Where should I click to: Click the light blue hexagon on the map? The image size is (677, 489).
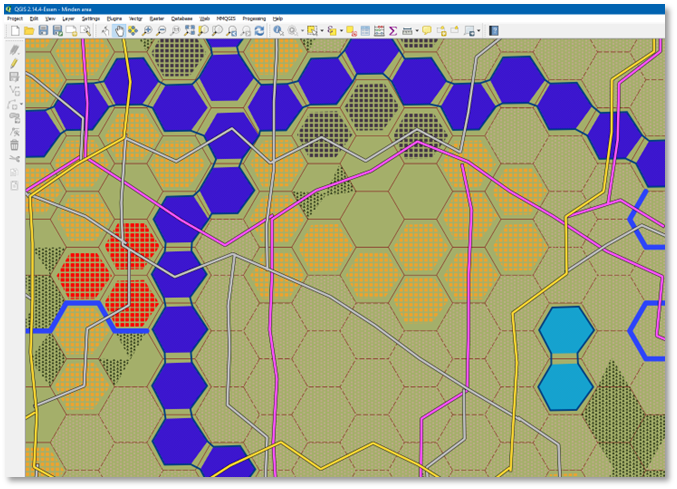566,332
